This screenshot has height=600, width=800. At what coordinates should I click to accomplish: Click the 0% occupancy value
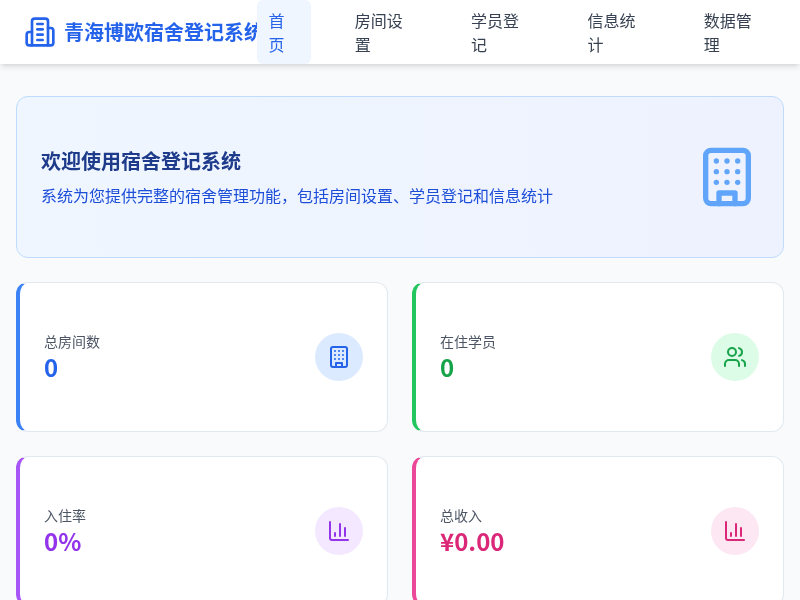click(63, 542)
